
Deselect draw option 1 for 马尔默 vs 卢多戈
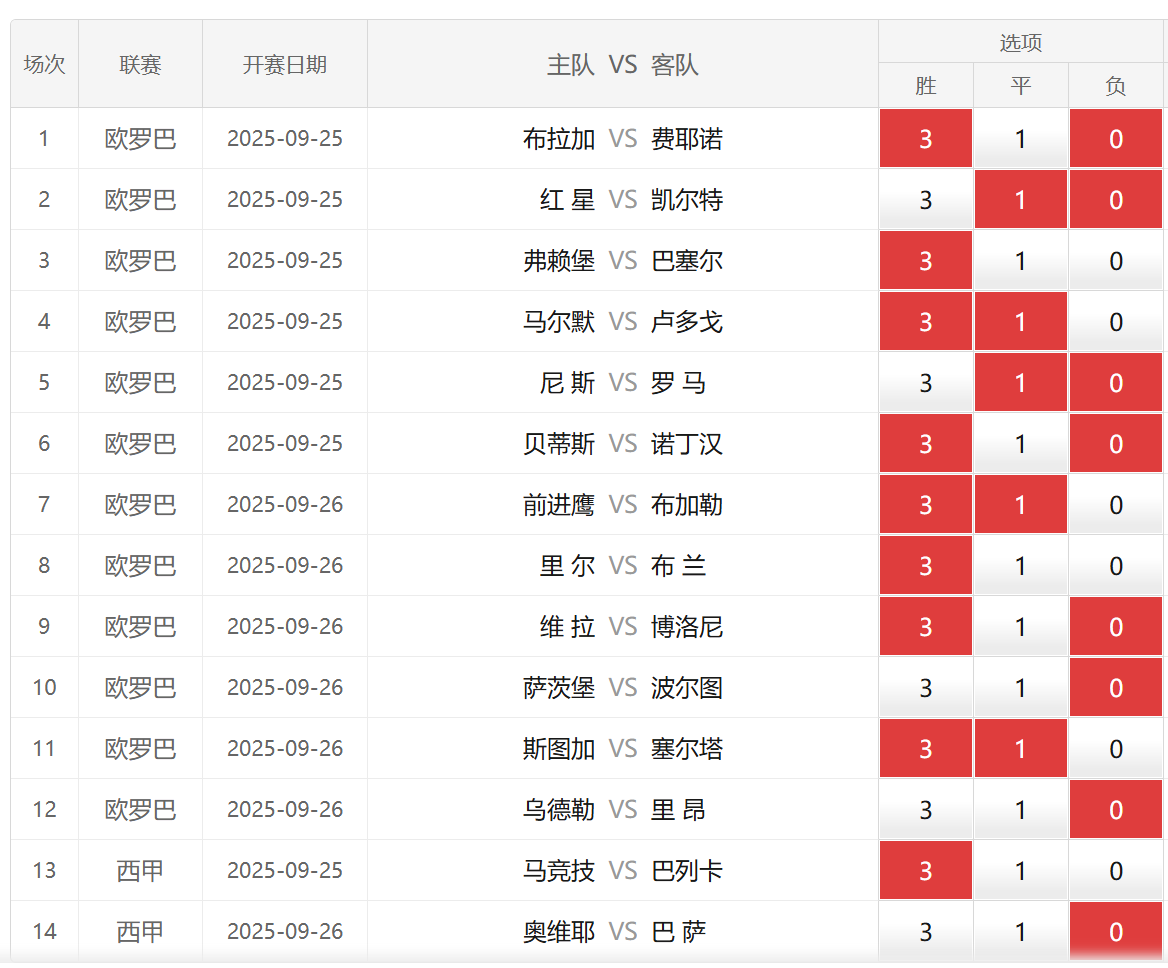(x=1020, y=322)
